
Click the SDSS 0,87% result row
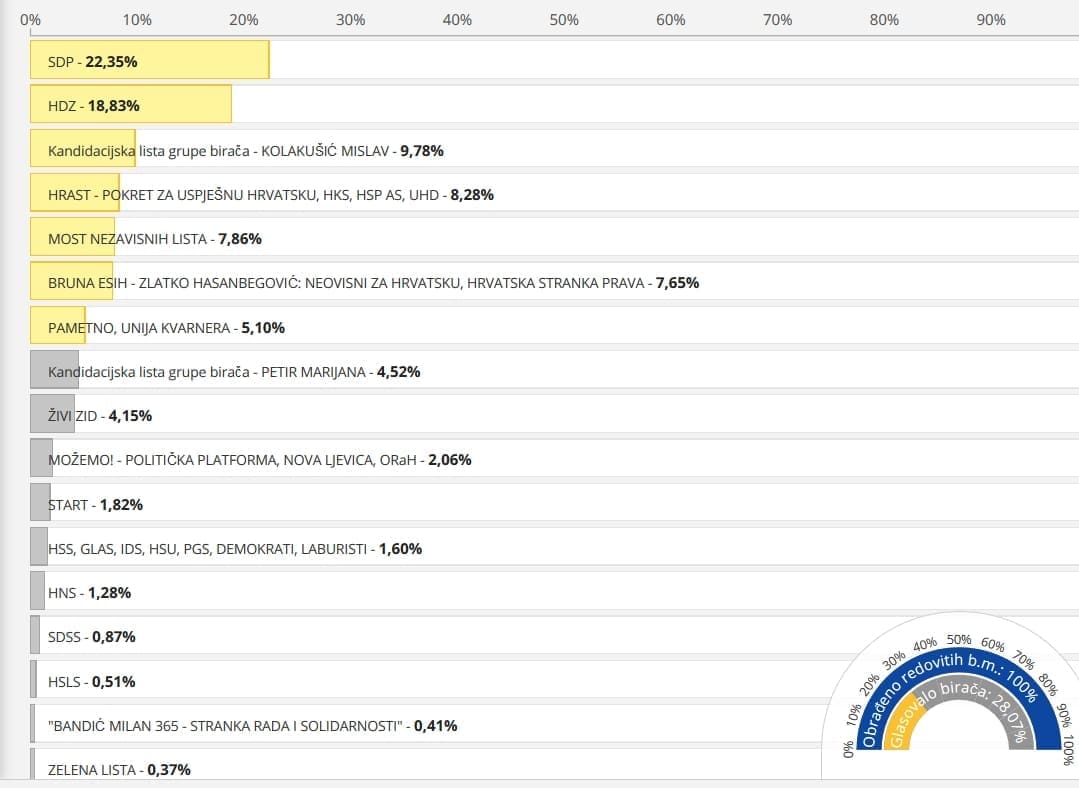pyautogui.click(x=91, y=636)
